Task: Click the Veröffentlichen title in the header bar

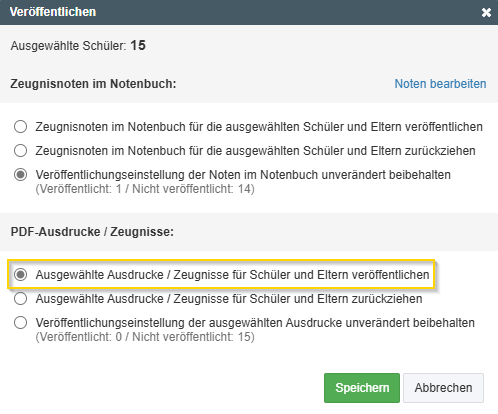Action: click(53, 12)
